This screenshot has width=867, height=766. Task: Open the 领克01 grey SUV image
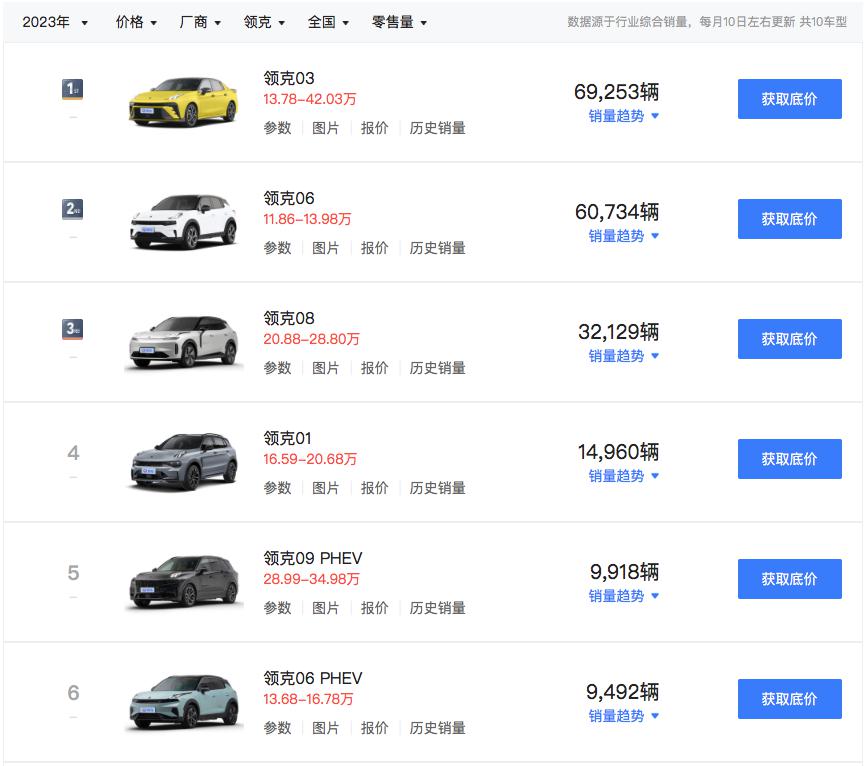184,461
